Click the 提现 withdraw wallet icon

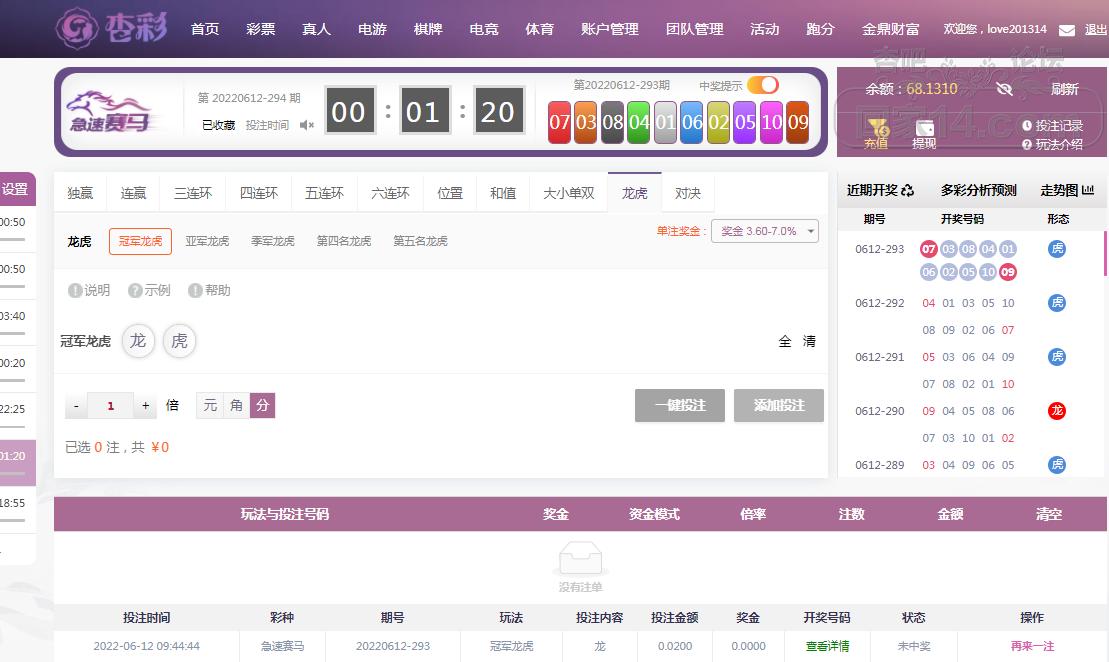pos(924,129)
